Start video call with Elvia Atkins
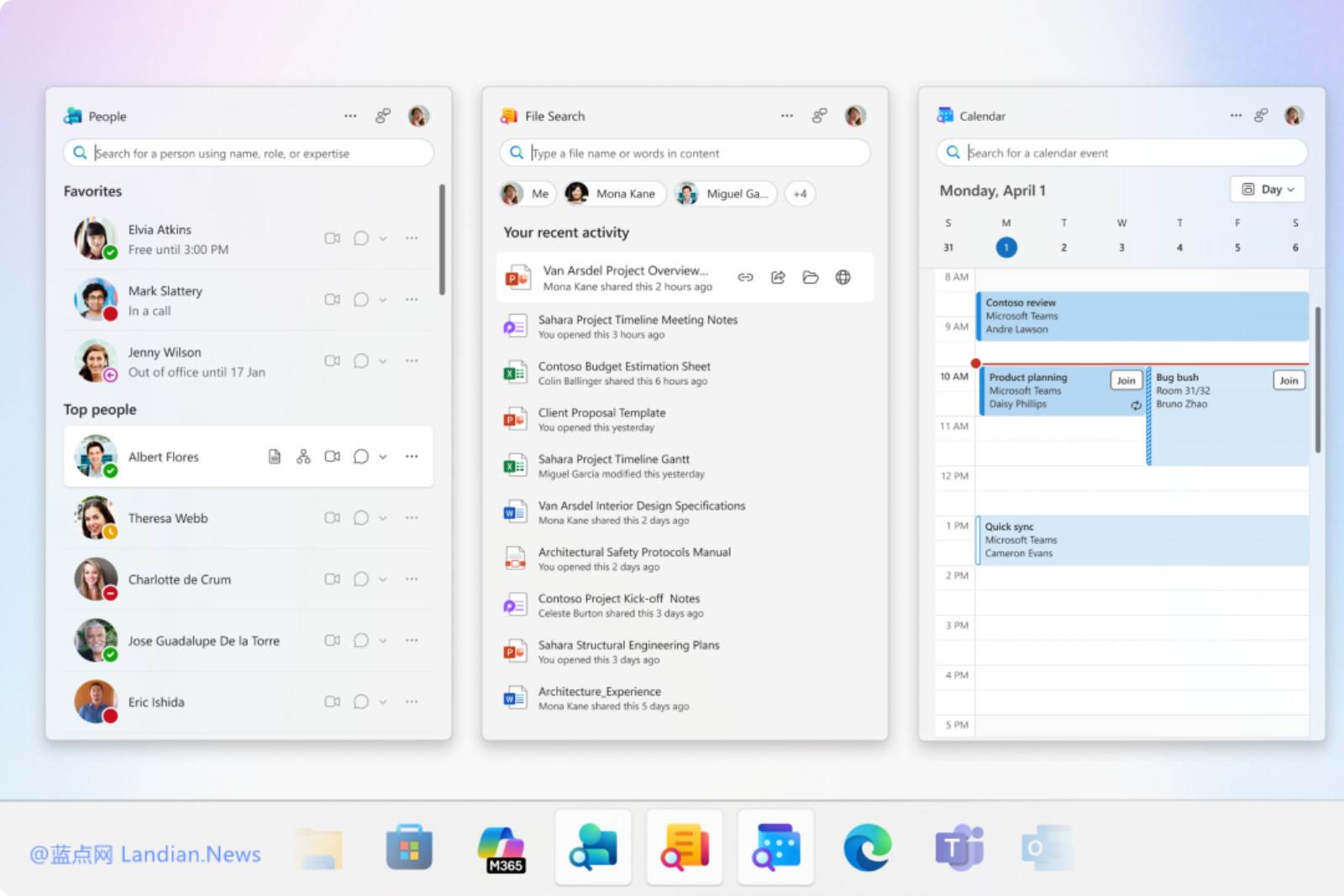 [332, 238]
